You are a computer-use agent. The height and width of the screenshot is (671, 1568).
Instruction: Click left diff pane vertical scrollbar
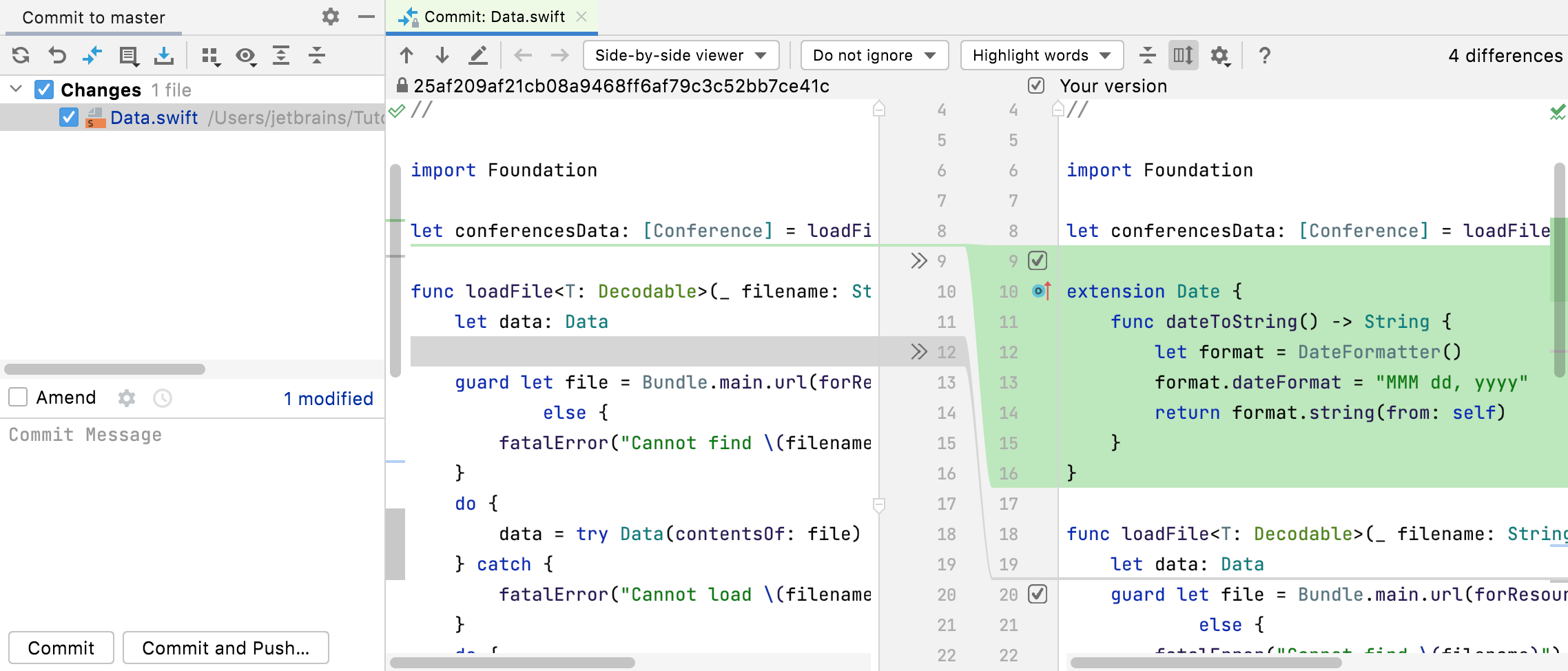(x=395, y=271)
